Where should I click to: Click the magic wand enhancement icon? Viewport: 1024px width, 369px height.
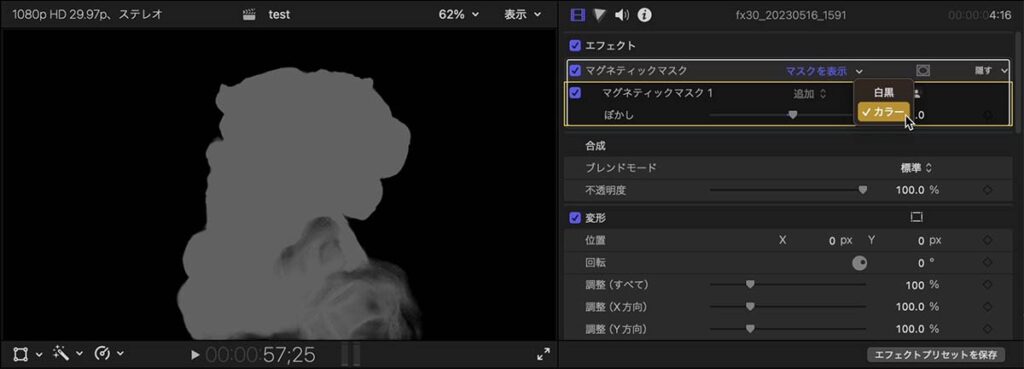coord(61,354)
